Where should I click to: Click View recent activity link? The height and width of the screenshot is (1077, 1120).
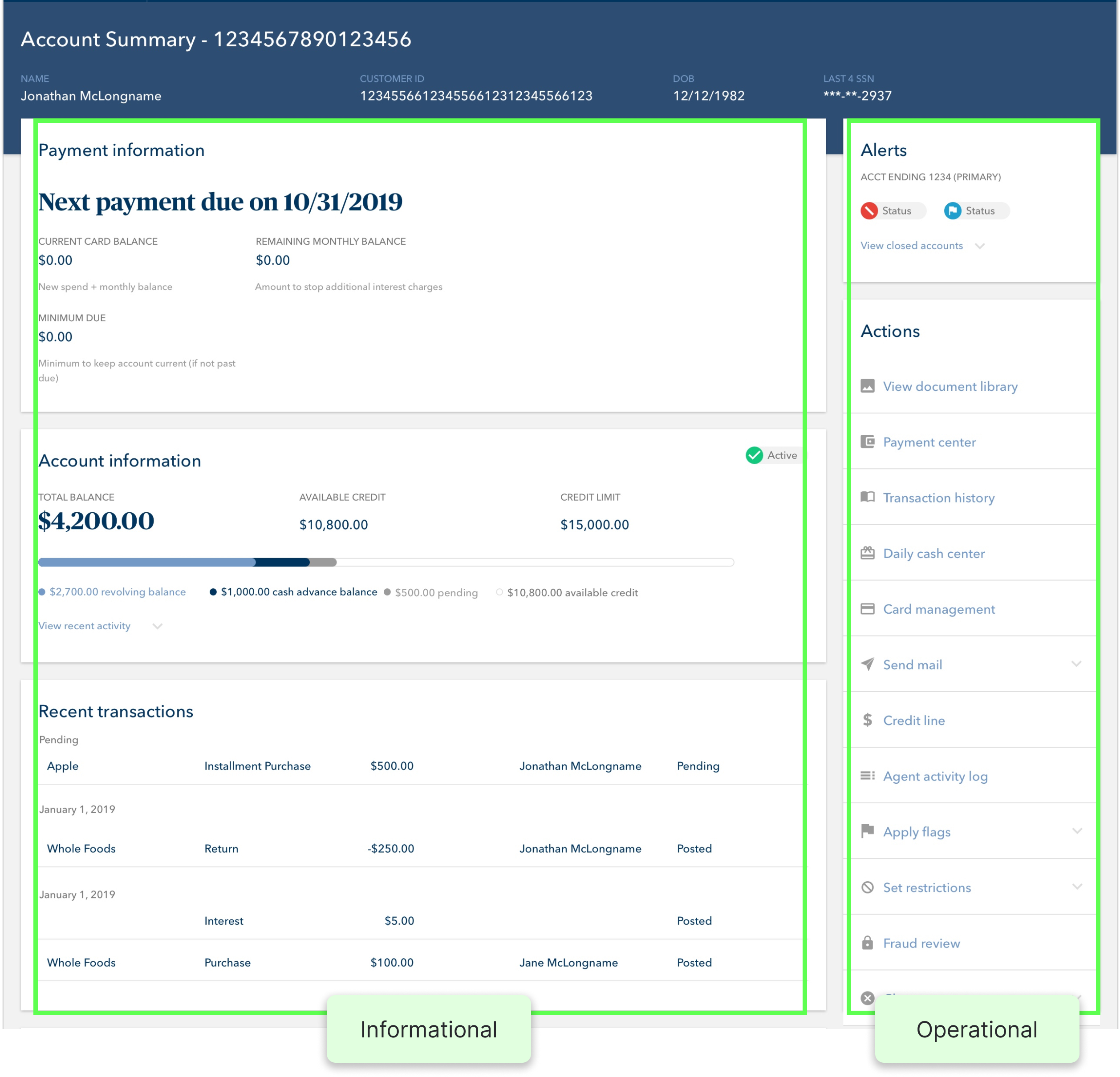click(84, 626)
